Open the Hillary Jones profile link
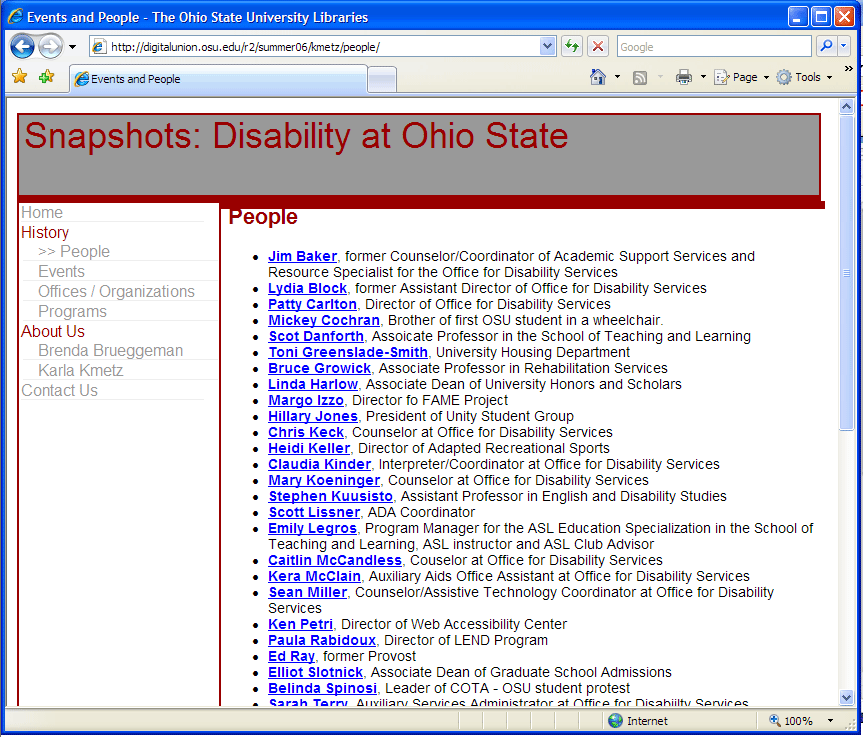The width and height of the screenshot is (863, 737). point(313,416)
